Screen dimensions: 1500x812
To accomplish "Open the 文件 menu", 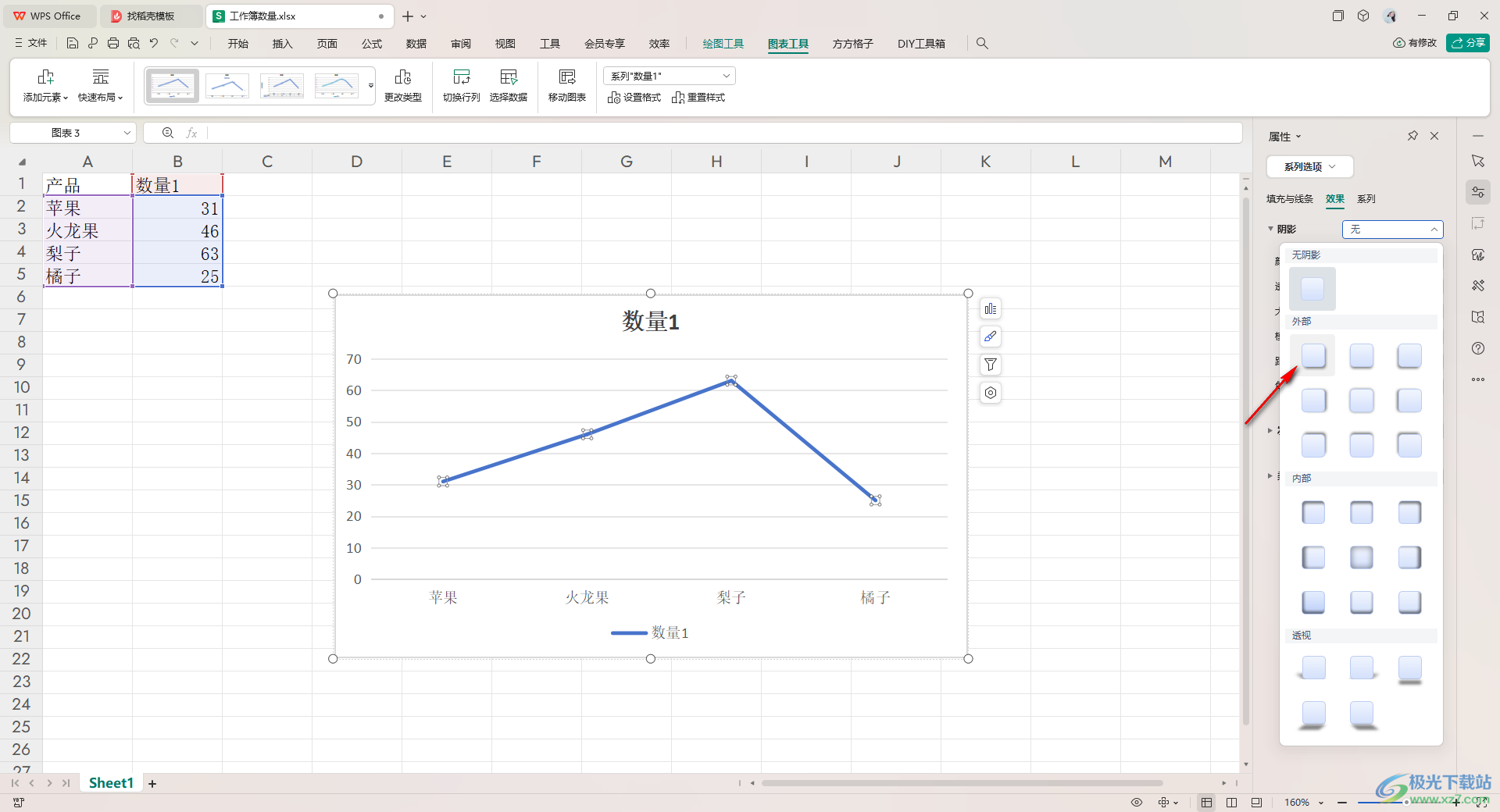I will point(31,44).
